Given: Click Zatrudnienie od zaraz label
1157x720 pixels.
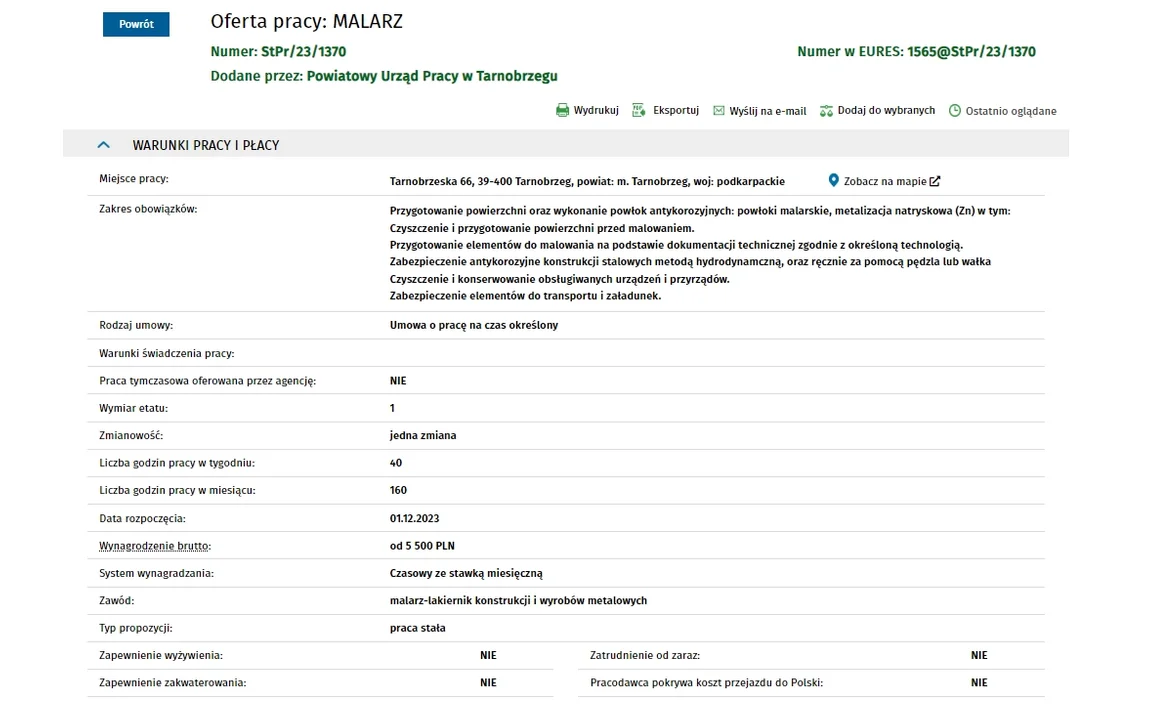Looking at the screenshot, I should coord(645,655).
